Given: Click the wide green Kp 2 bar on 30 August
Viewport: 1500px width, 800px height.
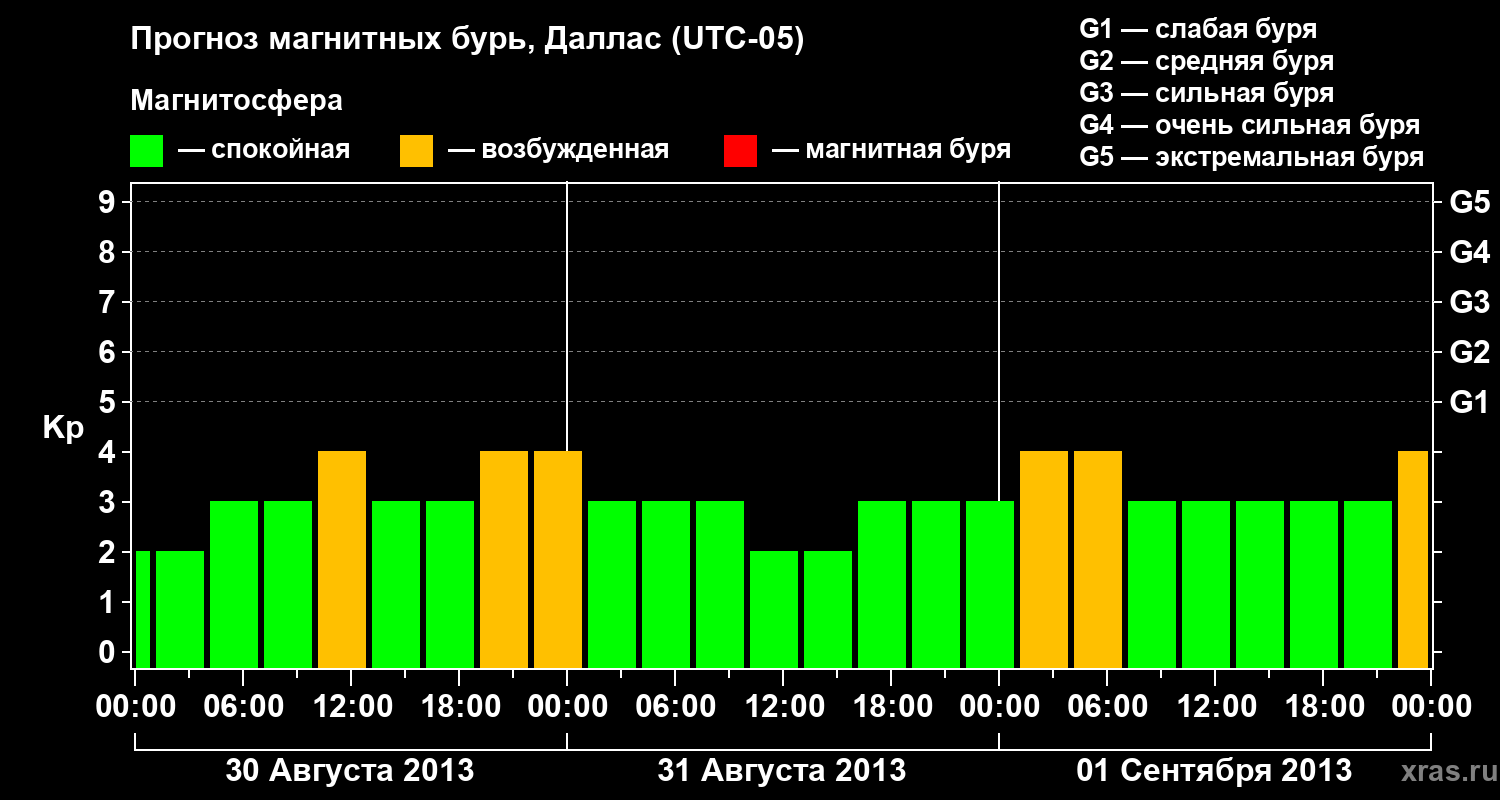Looking at the screenshot, I should tap(180, 609).
